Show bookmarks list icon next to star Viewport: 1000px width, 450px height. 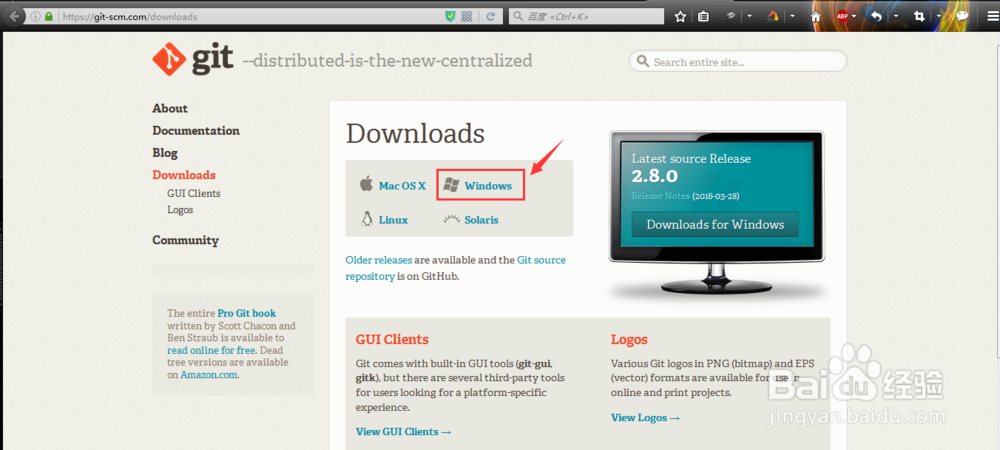coord(703,17)
